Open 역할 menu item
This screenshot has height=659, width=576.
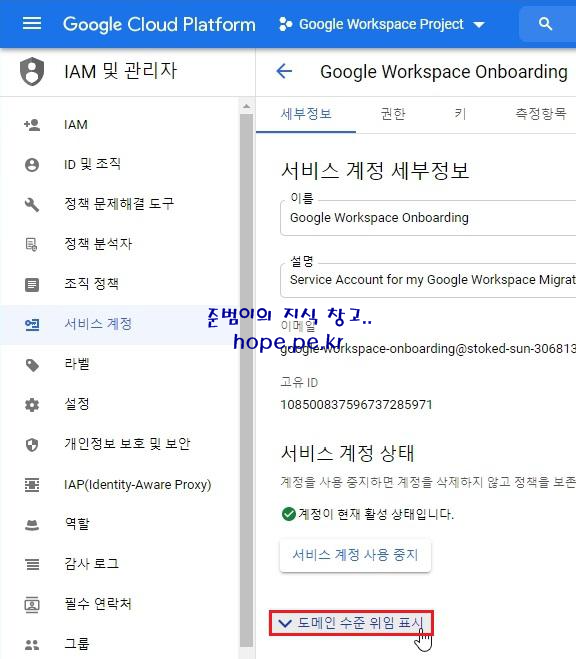[x=120, y=524]
